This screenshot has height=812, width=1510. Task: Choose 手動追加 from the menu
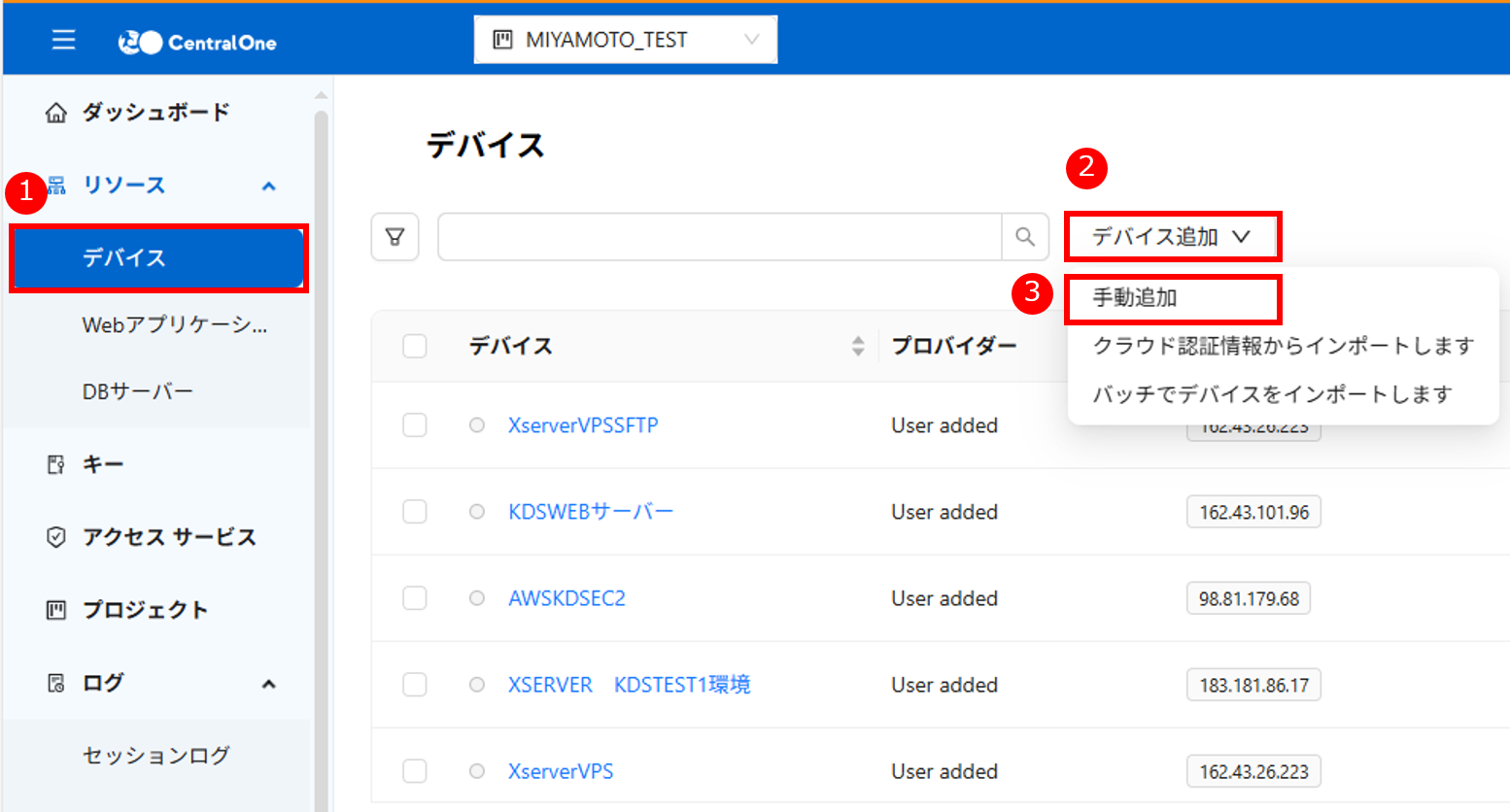click(1135, 298)
